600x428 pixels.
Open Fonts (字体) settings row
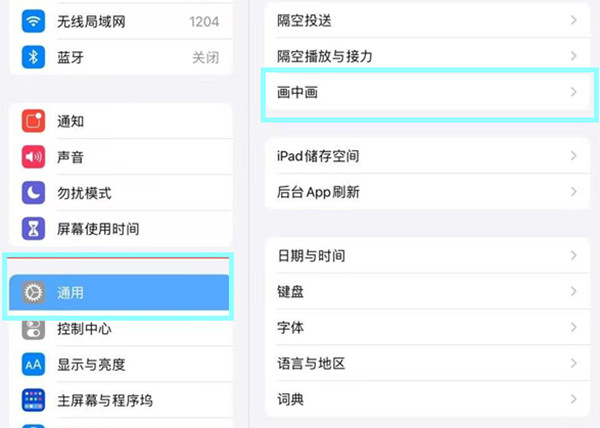tap(291, 328)
